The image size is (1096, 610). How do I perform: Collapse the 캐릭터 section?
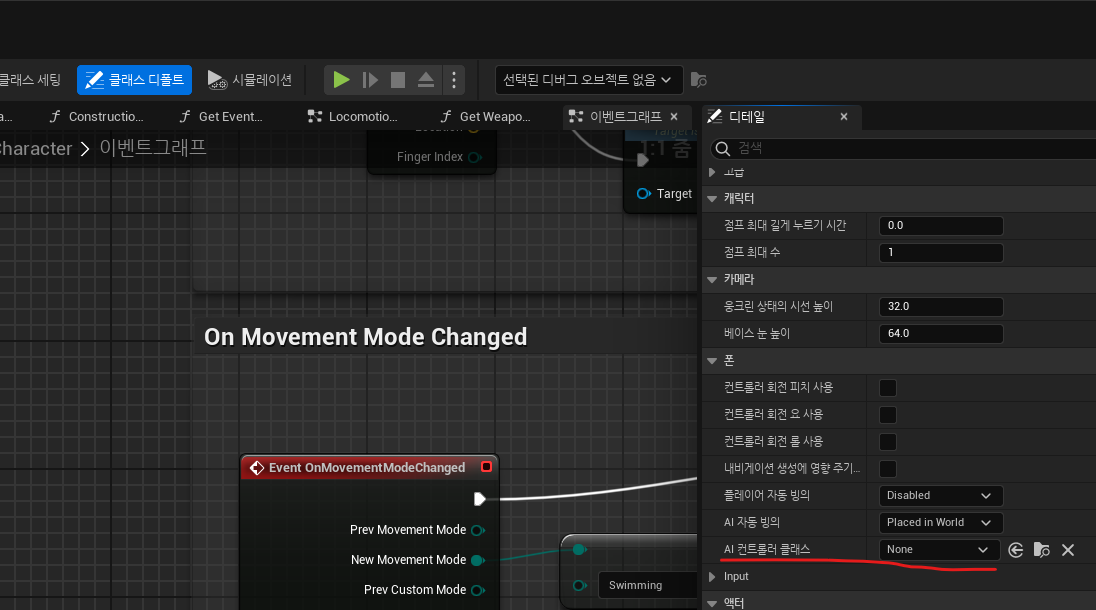(712, 198)
